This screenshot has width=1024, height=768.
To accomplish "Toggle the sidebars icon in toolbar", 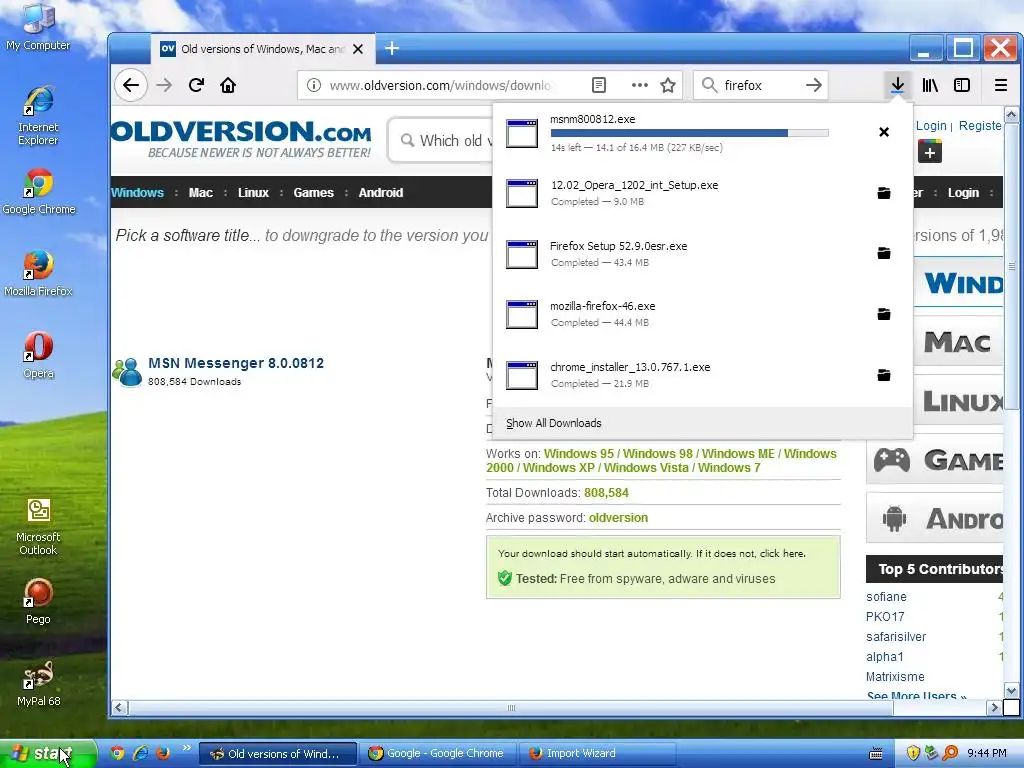I will [962, 85].
